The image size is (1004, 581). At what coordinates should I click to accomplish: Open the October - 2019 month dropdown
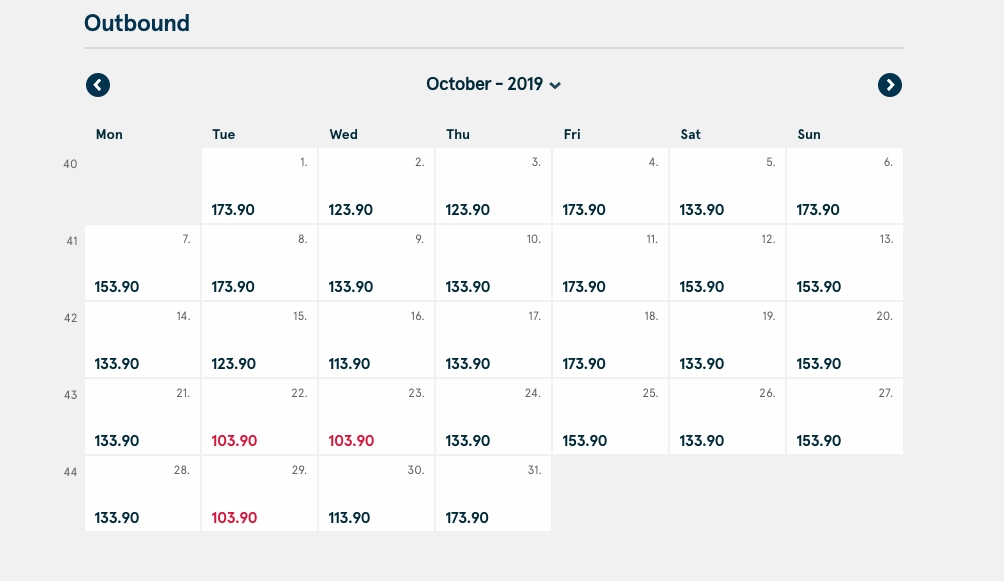(x=493, y=85)
